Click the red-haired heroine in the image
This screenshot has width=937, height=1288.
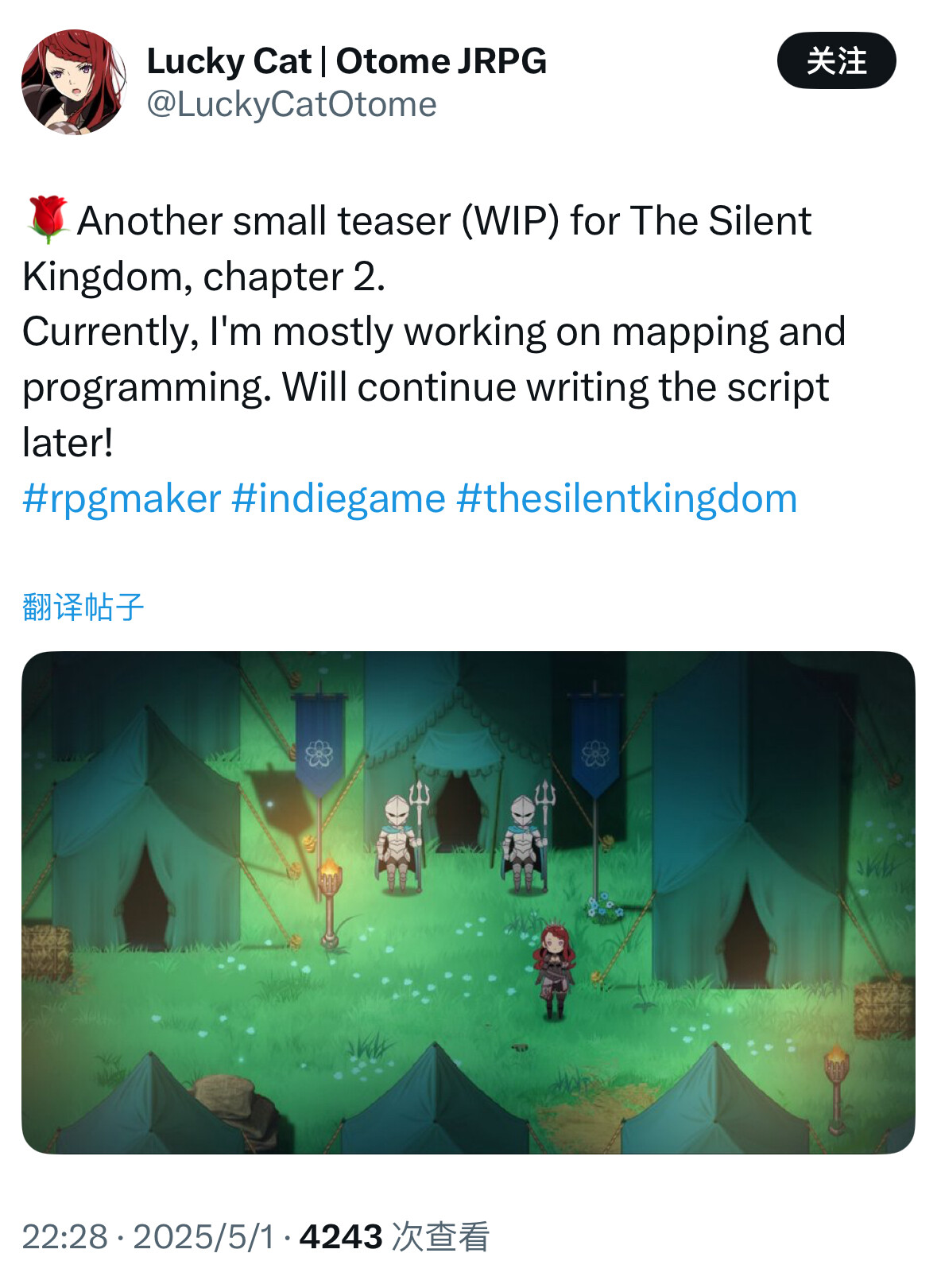pyautogui.click(x=553, y=970)
